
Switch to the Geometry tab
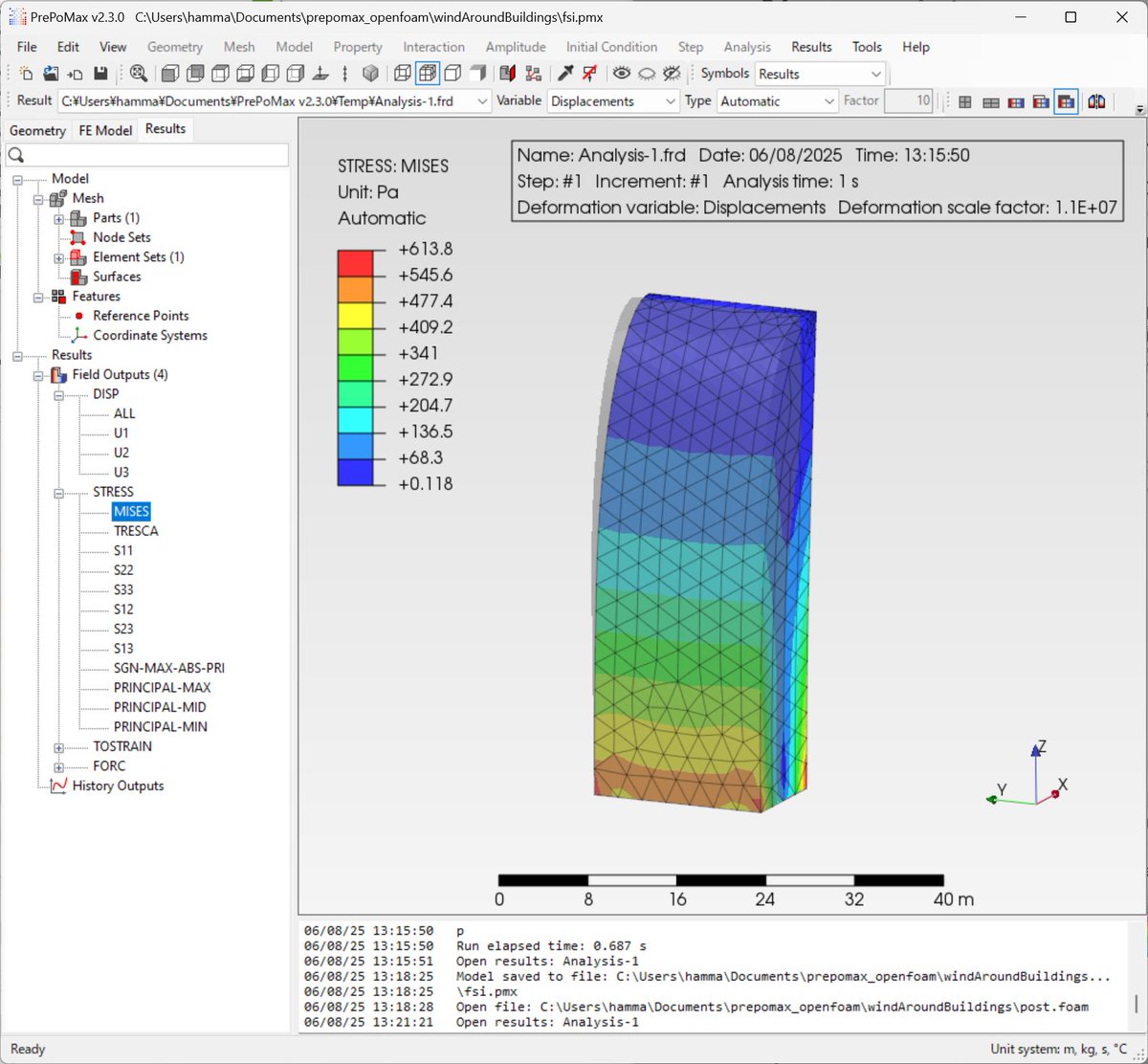pyautogui.click(x=37, y=130)
